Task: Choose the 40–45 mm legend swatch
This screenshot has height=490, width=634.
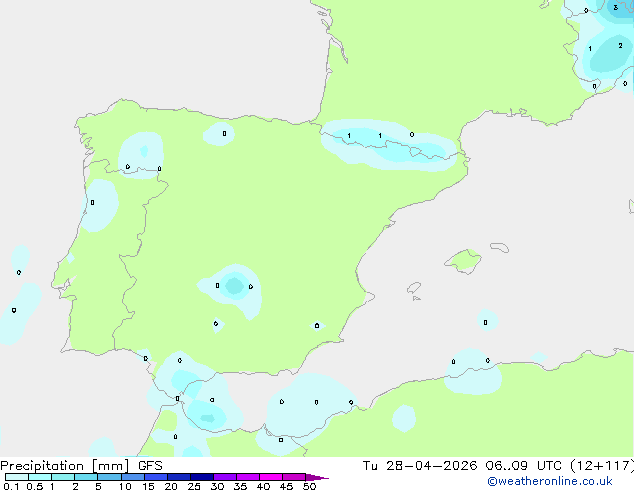Action: 271,477
